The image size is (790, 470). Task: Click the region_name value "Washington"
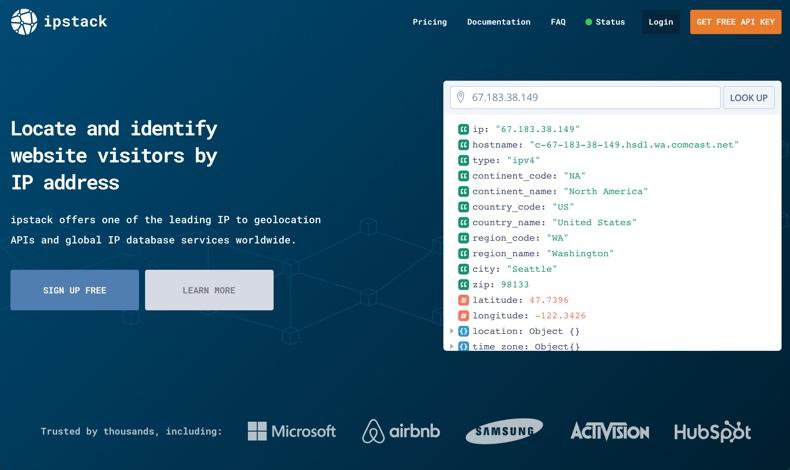580,254
